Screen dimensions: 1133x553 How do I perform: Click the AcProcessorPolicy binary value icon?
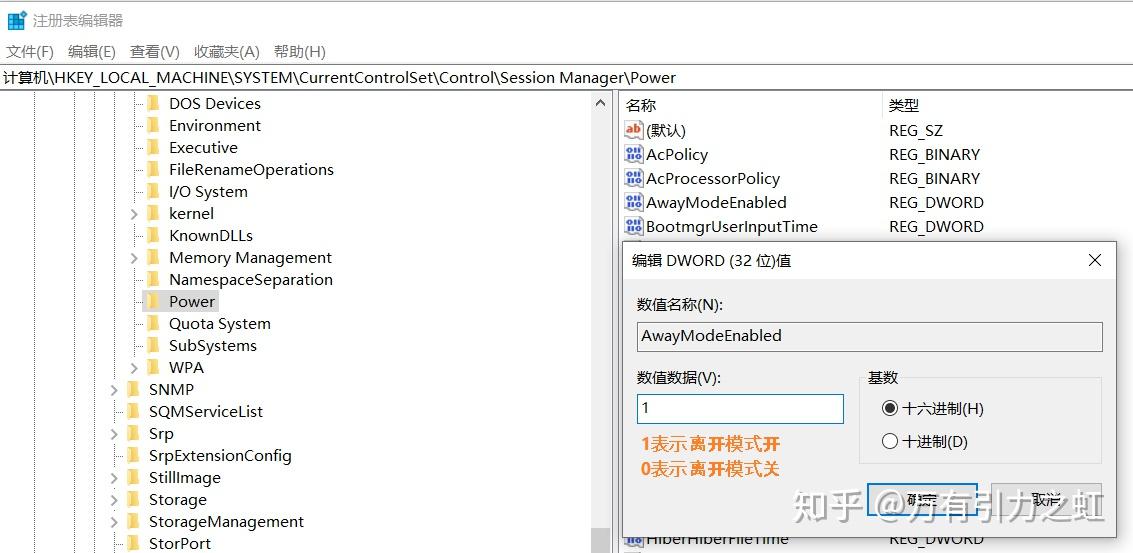[x=634, y=178]
